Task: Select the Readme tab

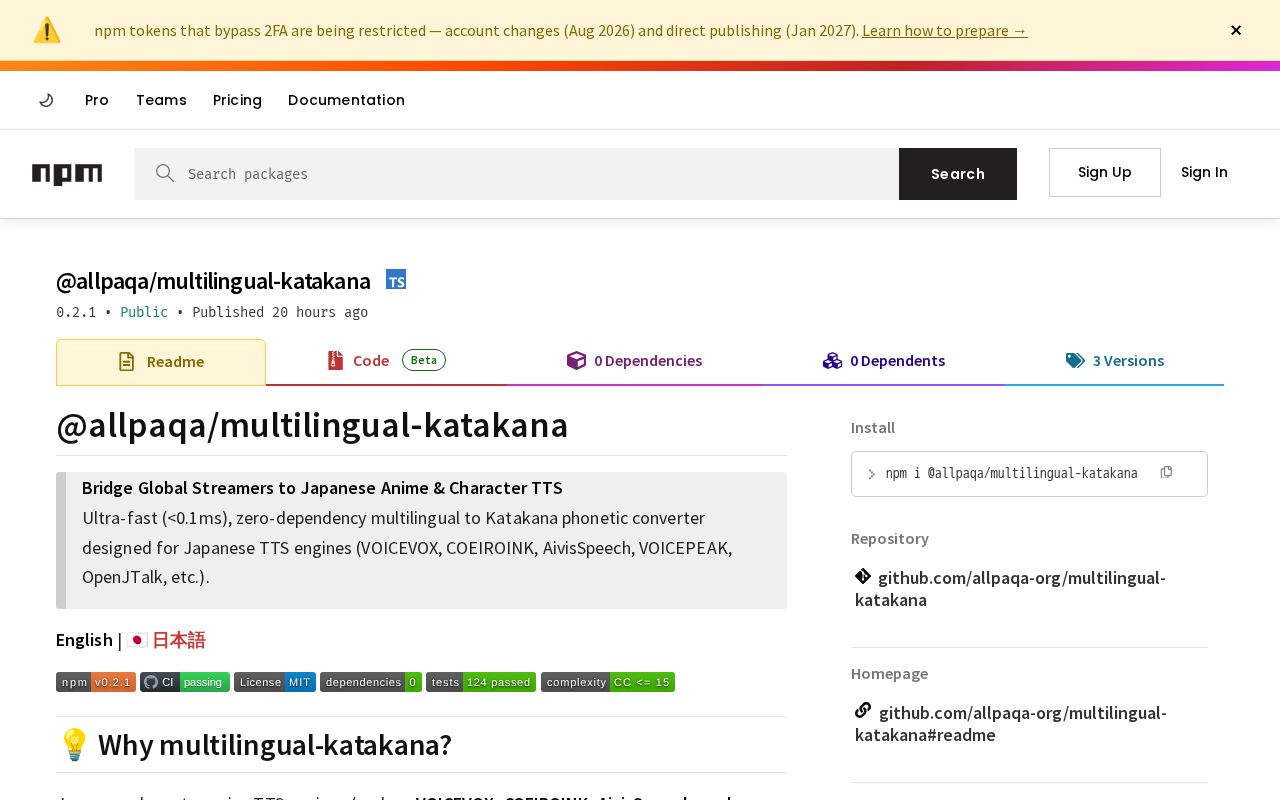Action: pos(161,362)
